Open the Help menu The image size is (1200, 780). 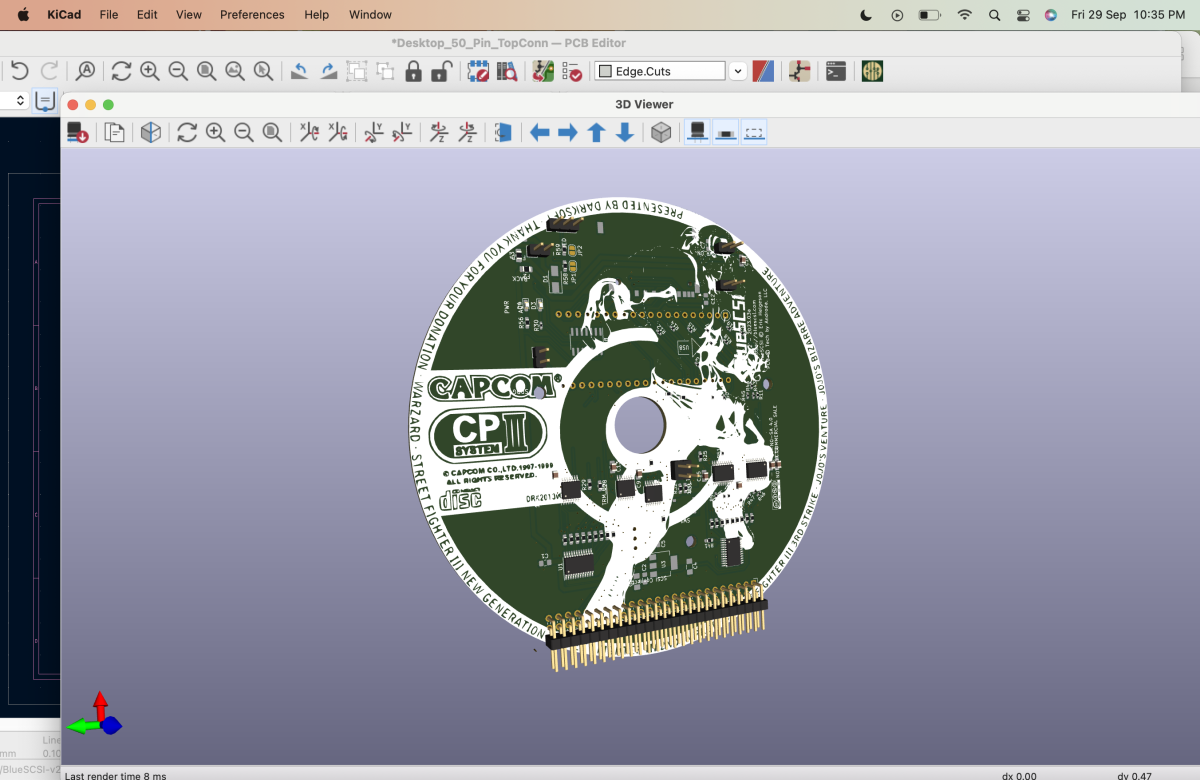point(317,15)
